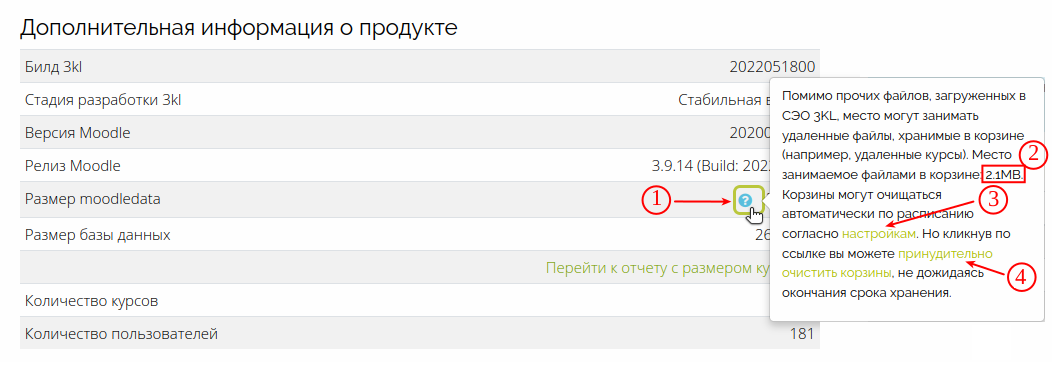The height and width of the screenshot is (365, 1052).
Task: Select the Стадия разработки 3kl row
Action: point(420,100)
